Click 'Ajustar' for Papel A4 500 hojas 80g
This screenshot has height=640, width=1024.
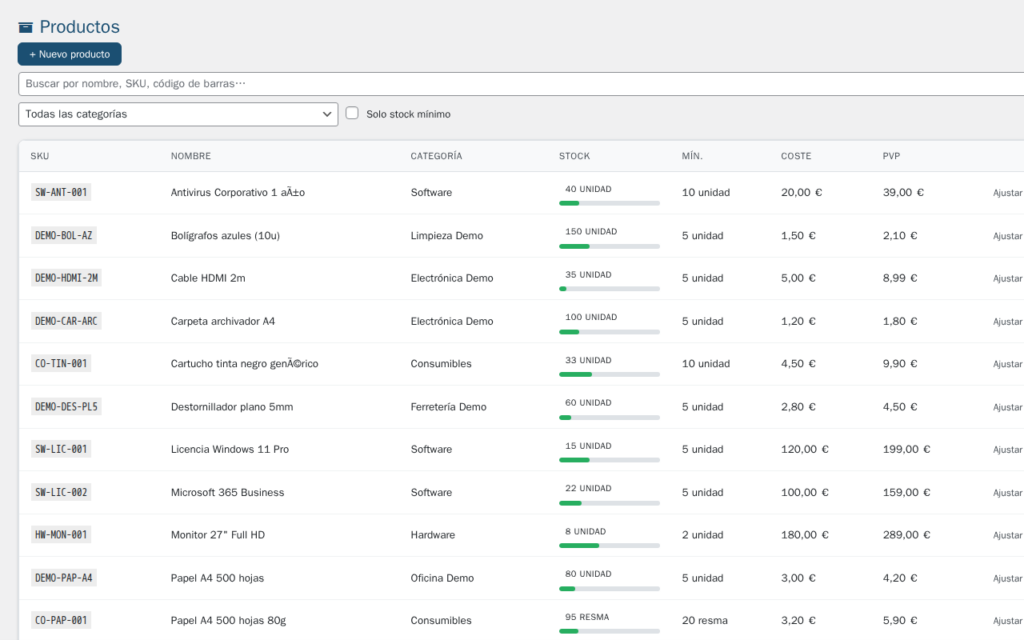tap(1005, 620)
